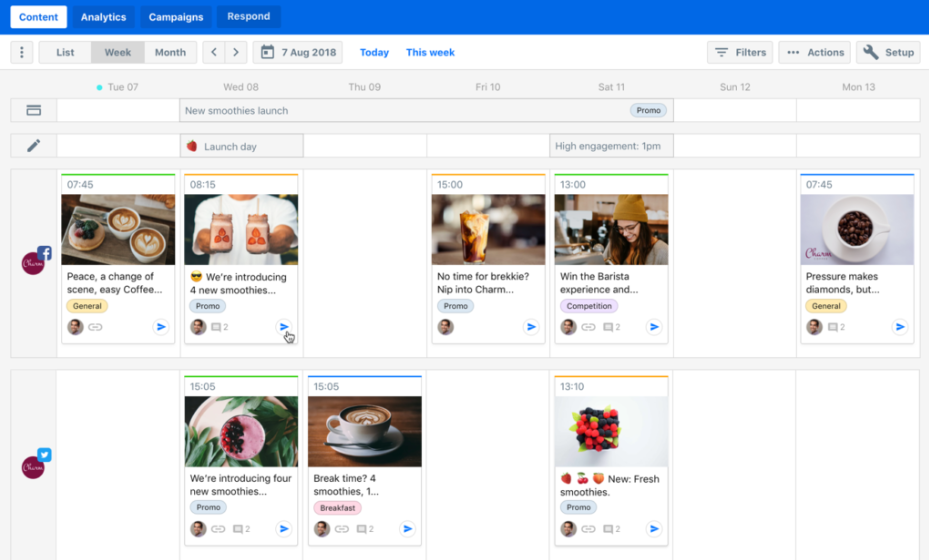
Task: Open the Filters panel
Action: click(740, 53)
